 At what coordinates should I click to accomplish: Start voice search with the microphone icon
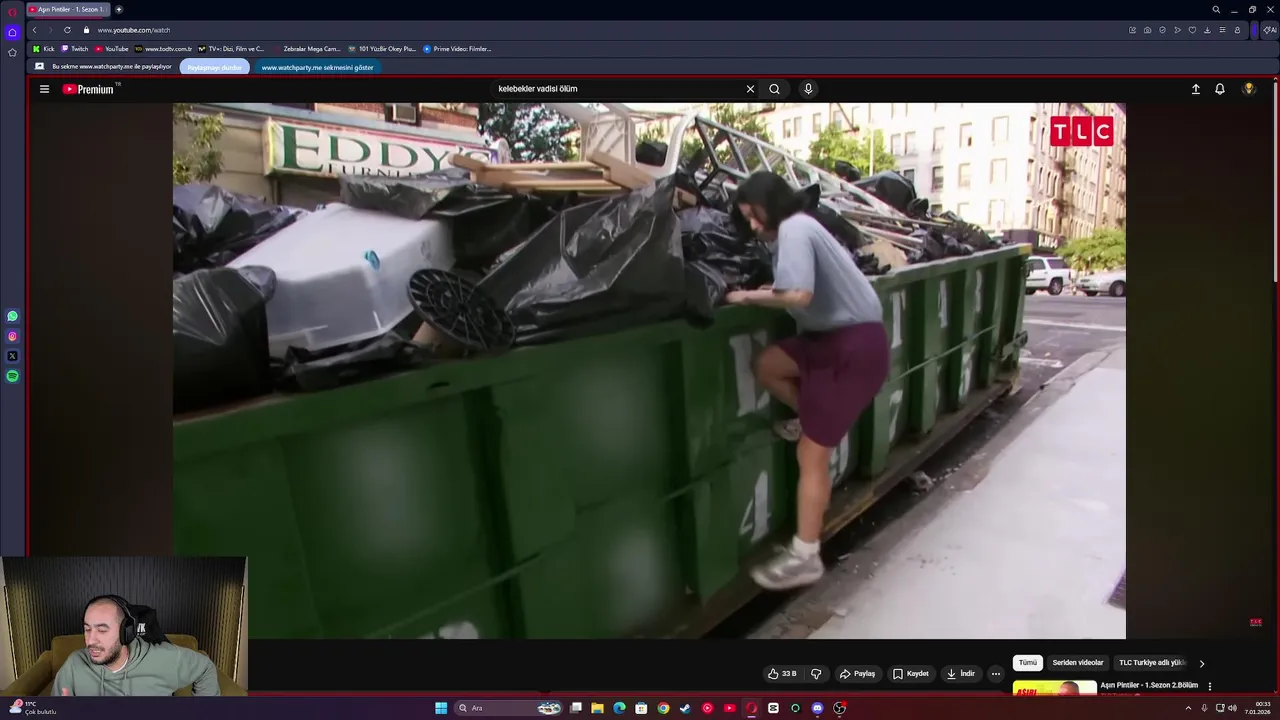tap(808, 89)
